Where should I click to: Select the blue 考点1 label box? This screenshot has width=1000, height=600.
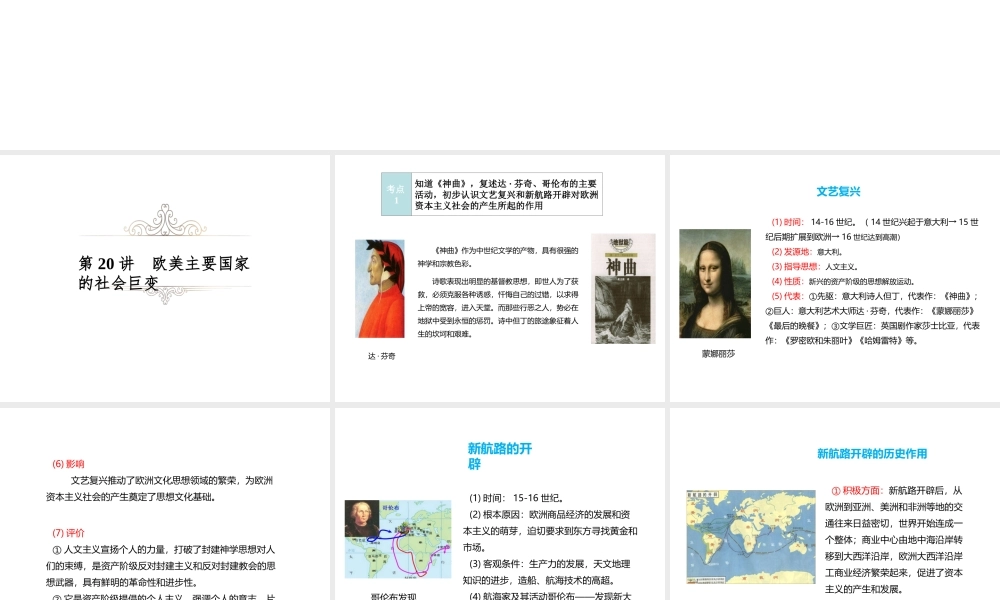pyautogui.click(x=396, y=194)
